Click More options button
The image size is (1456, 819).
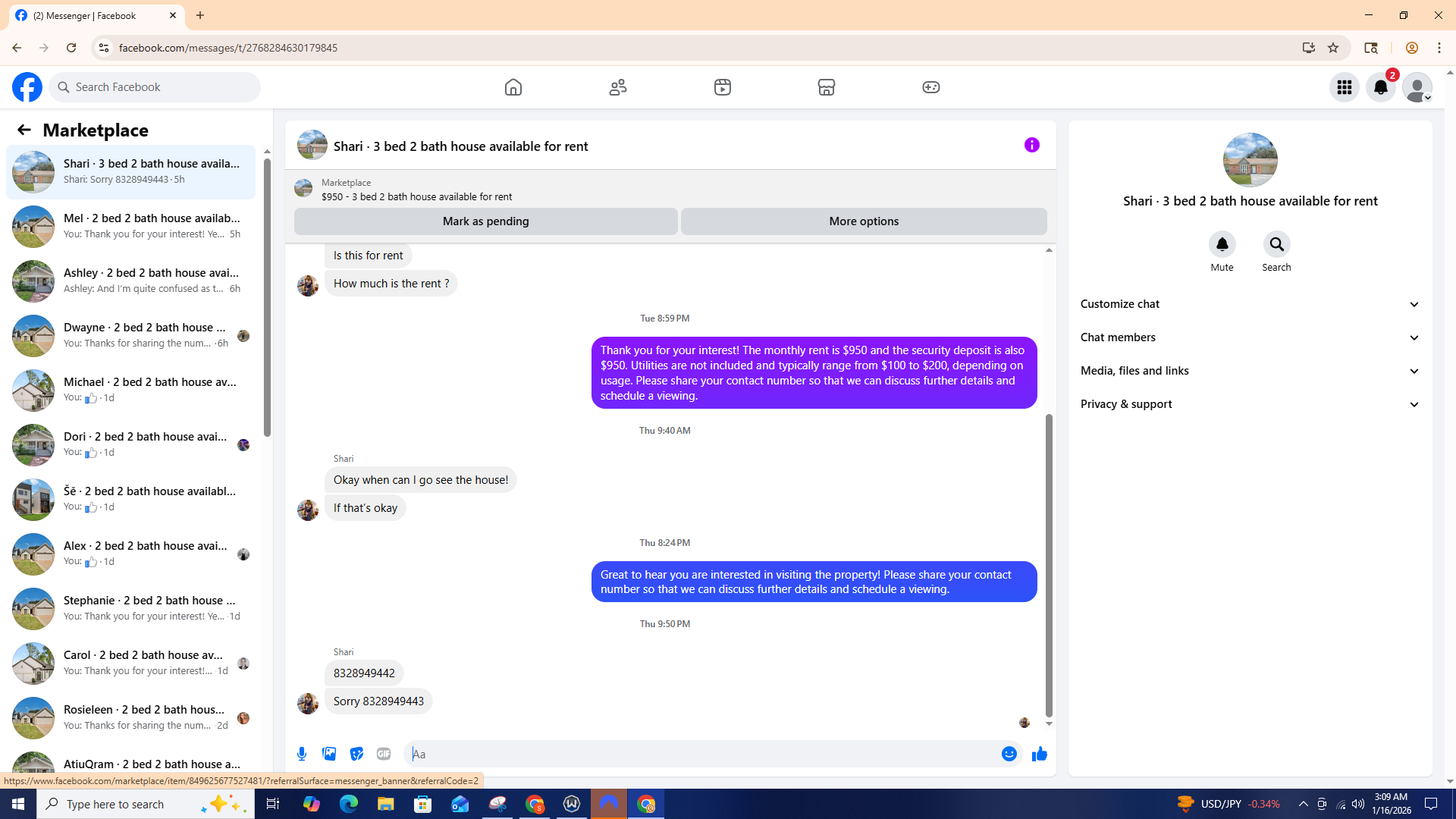(x=863, y=221)
